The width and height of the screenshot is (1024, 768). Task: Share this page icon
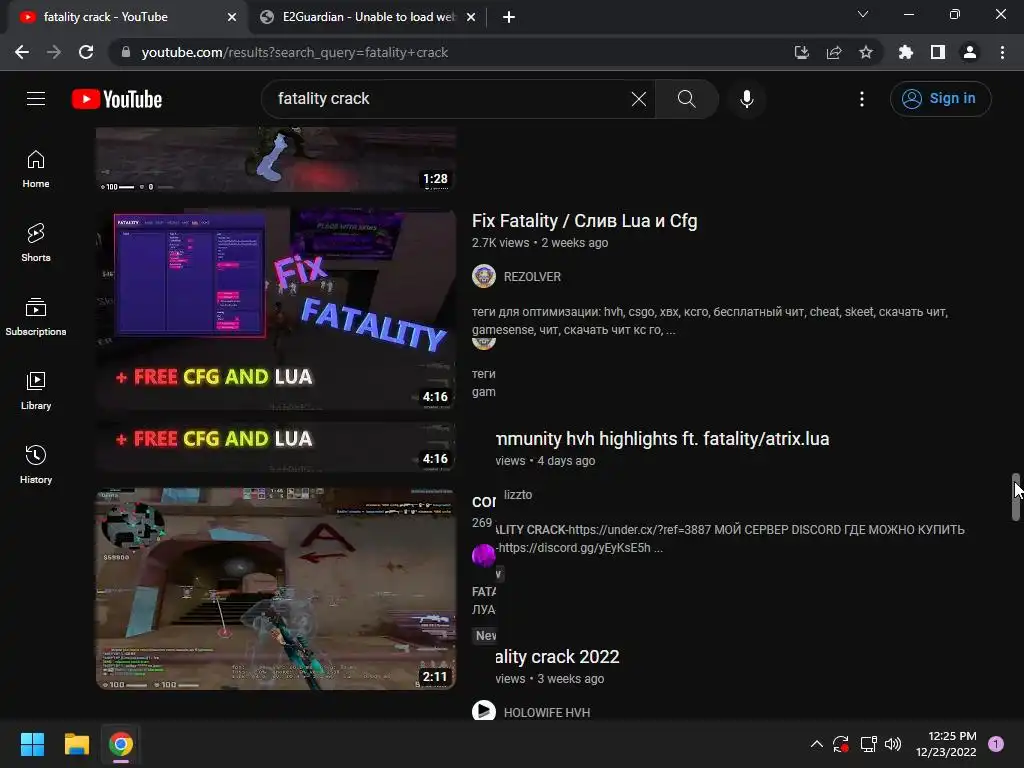834,52
